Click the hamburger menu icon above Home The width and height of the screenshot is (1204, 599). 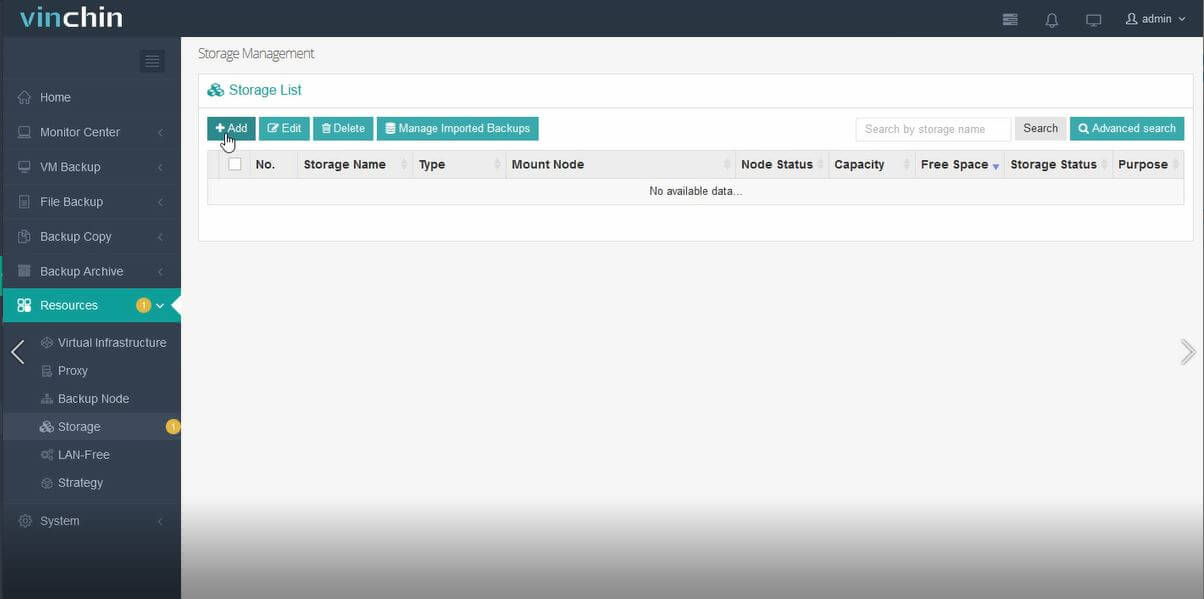(x=152, y=60)
